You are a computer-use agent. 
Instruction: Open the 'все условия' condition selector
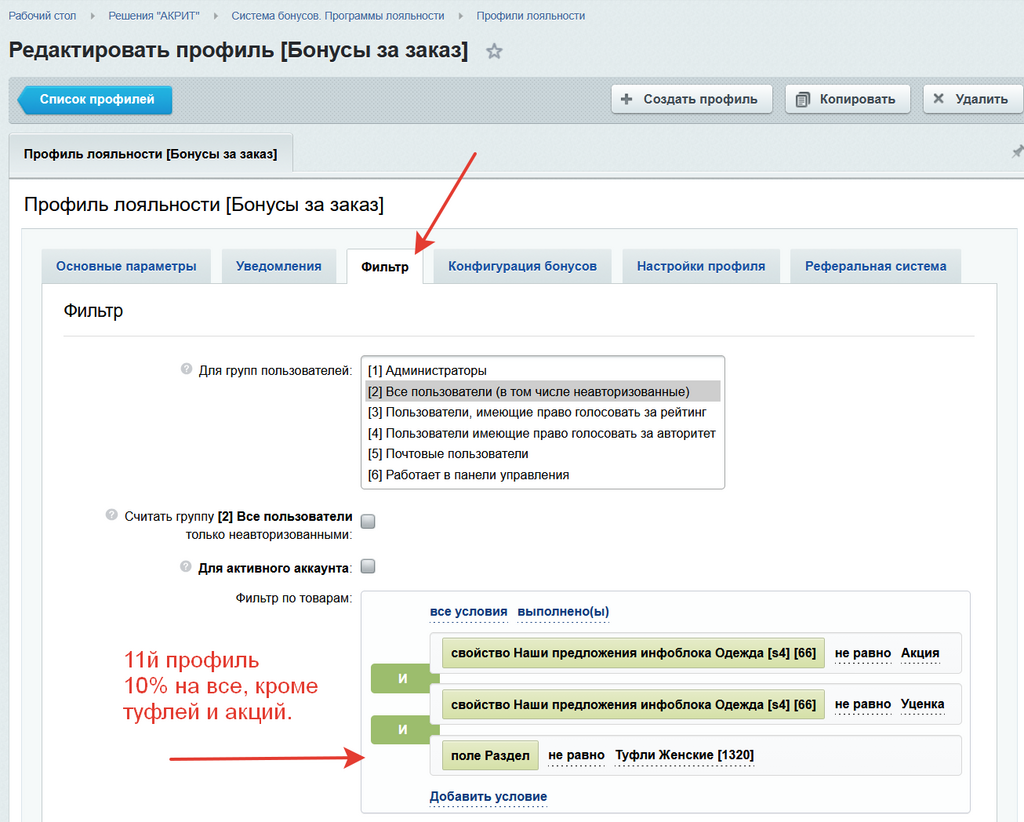pyautogui.click(x=468, y=612)
